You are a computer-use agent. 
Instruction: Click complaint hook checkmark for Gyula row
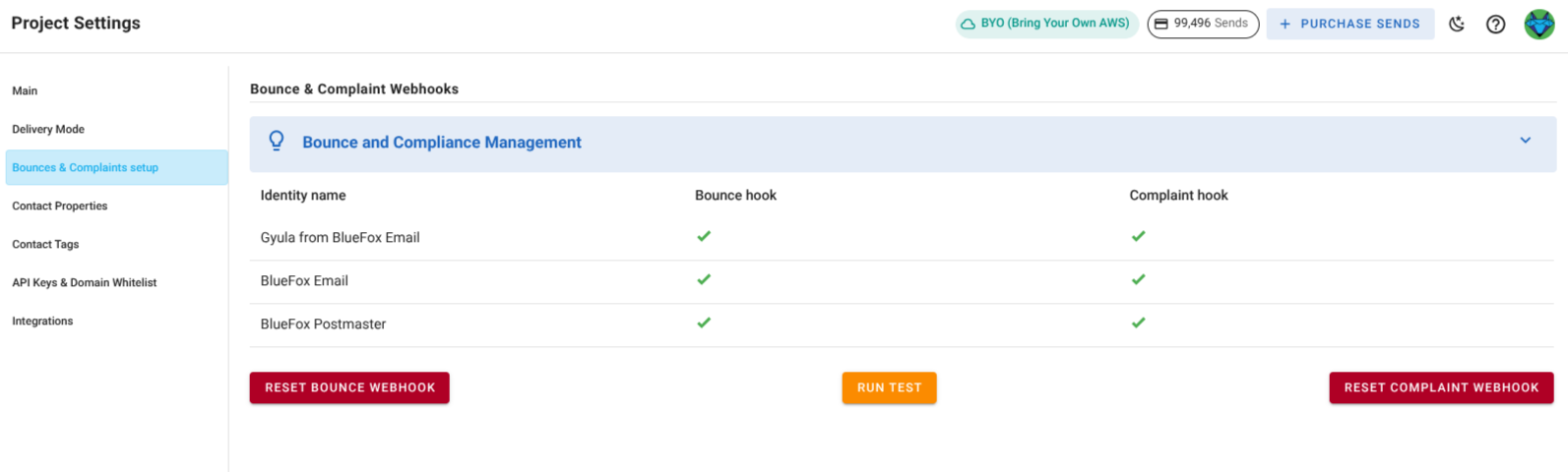[x=1138, y=236]
